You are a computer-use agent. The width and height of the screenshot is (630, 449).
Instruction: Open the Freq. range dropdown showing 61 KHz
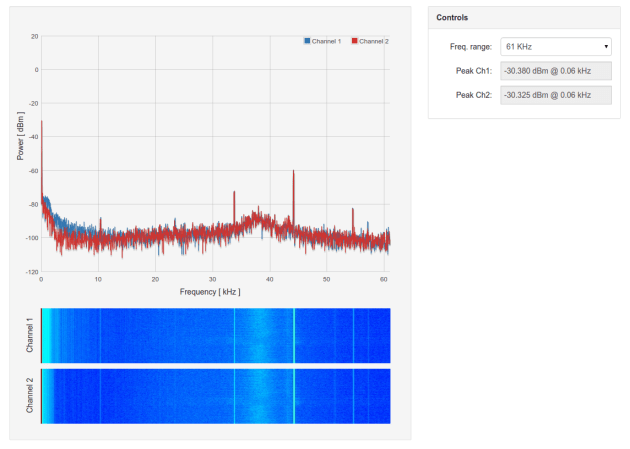point(556,47)
